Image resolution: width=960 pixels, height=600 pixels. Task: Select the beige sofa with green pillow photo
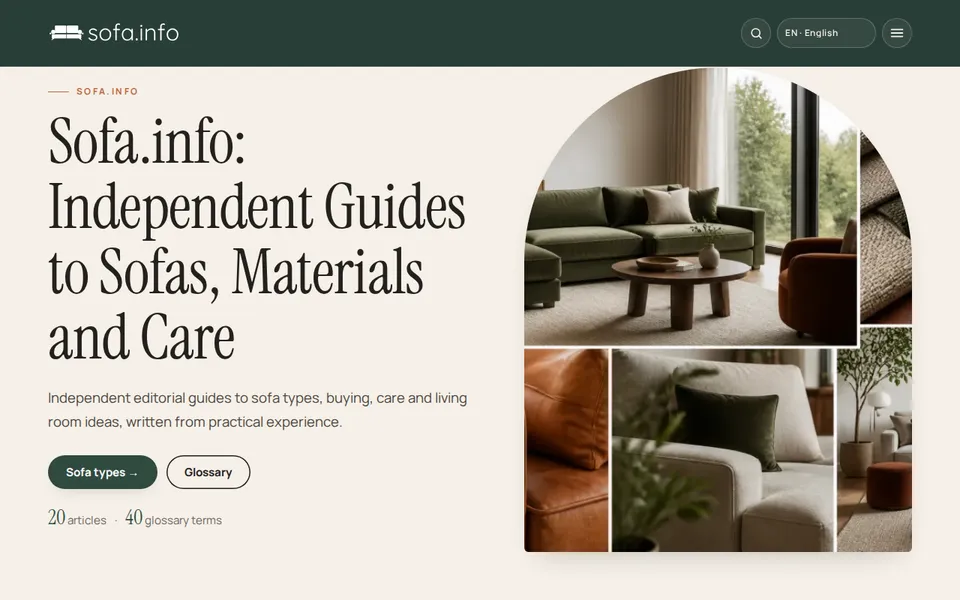pyautogui.click(x=722, y=451)
